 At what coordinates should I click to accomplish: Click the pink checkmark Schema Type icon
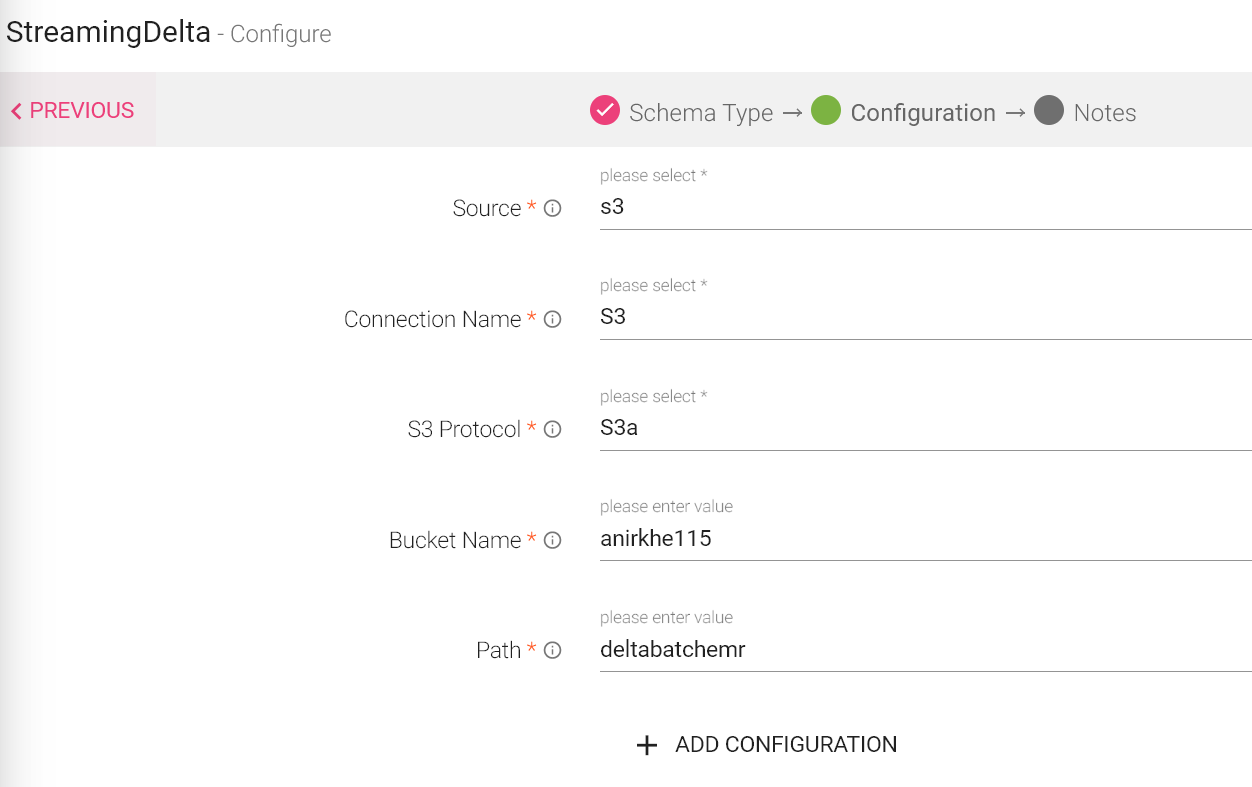604,111
